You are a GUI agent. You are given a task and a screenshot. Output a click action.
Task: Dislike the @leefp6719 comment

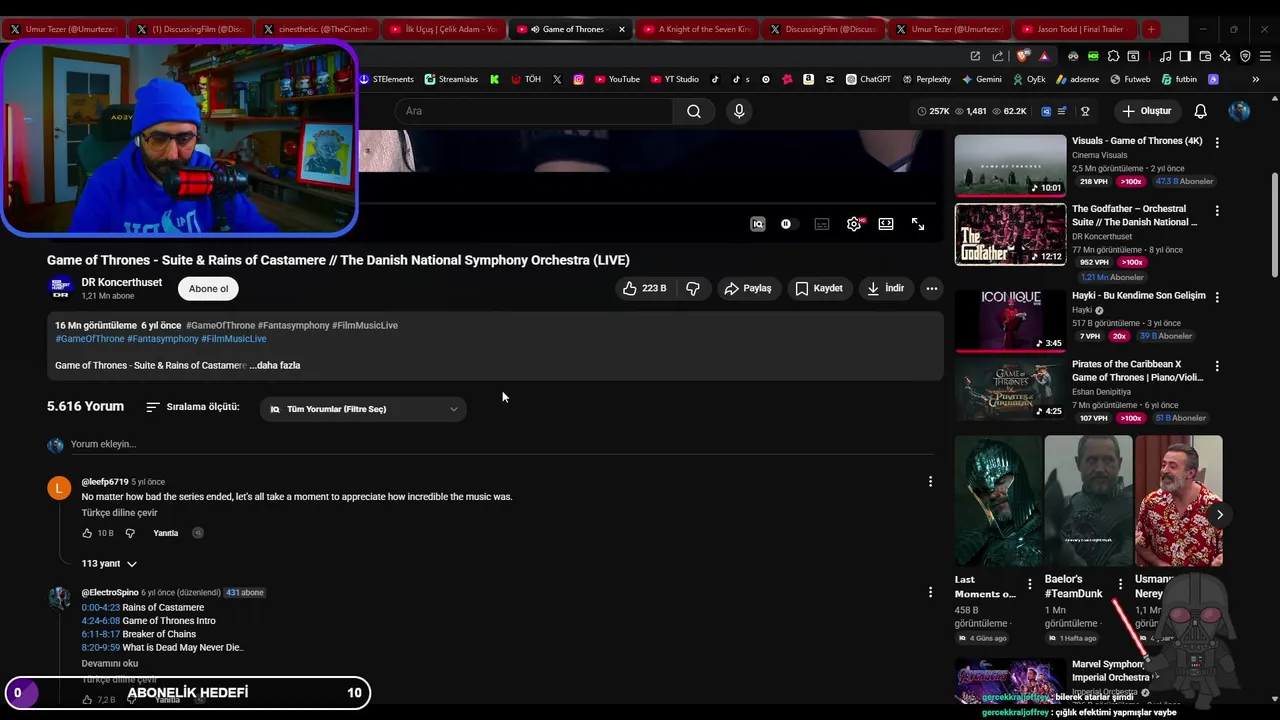coord(129,533)
